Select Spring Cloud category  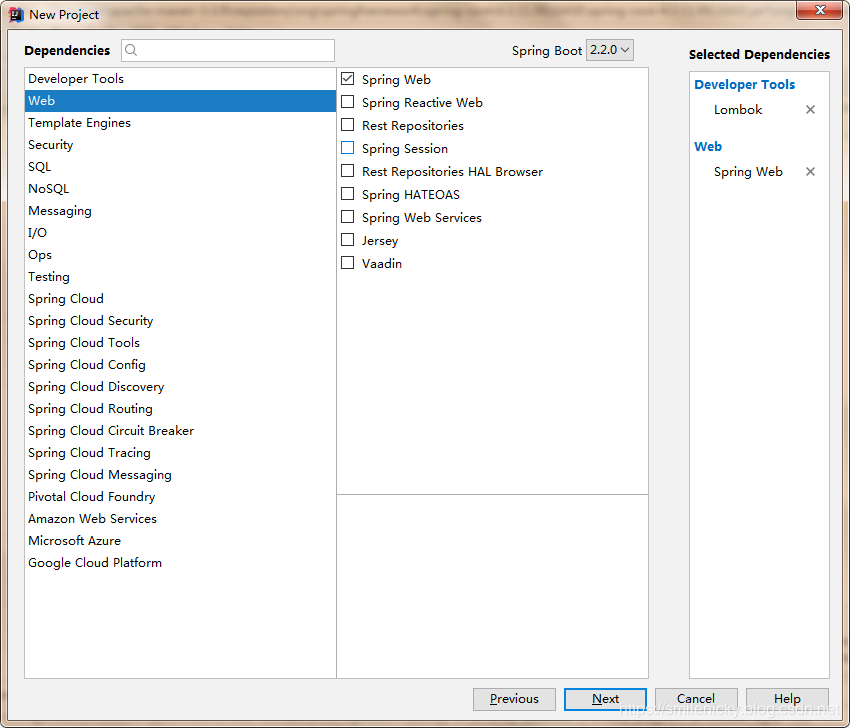click(x=180, y=299)
